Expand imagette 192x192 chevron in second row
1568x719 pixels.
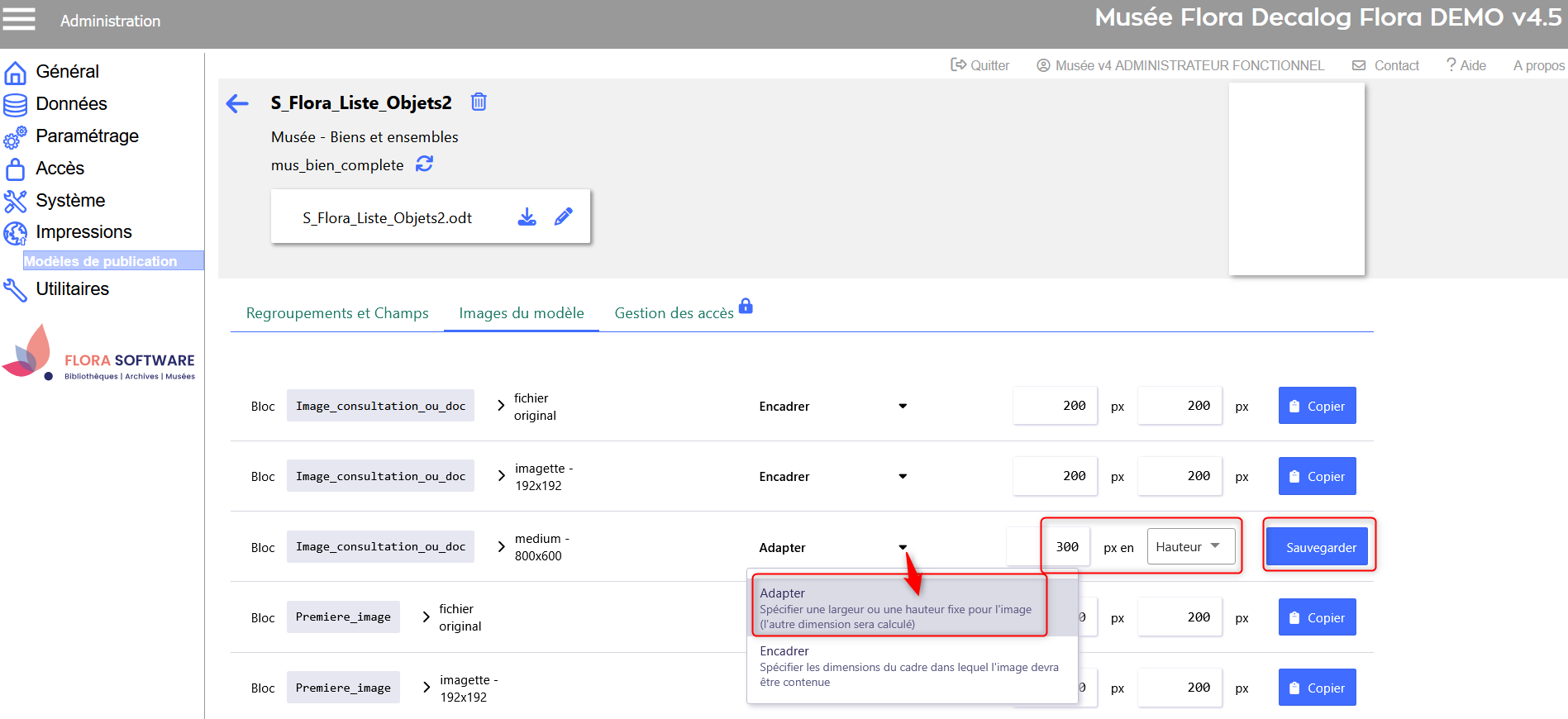[x=501, y=476]
